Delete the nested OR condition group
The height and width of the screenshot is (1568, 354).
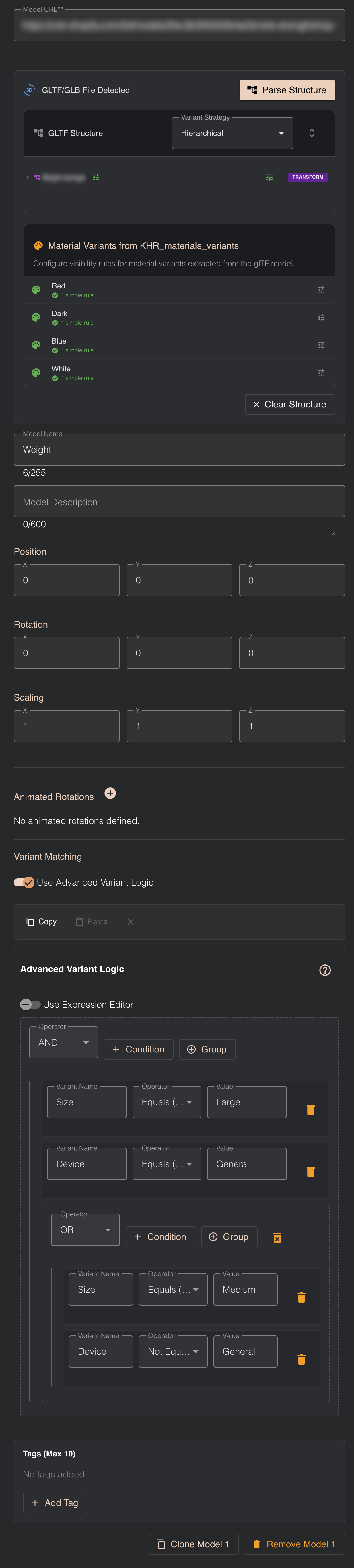277,1237
